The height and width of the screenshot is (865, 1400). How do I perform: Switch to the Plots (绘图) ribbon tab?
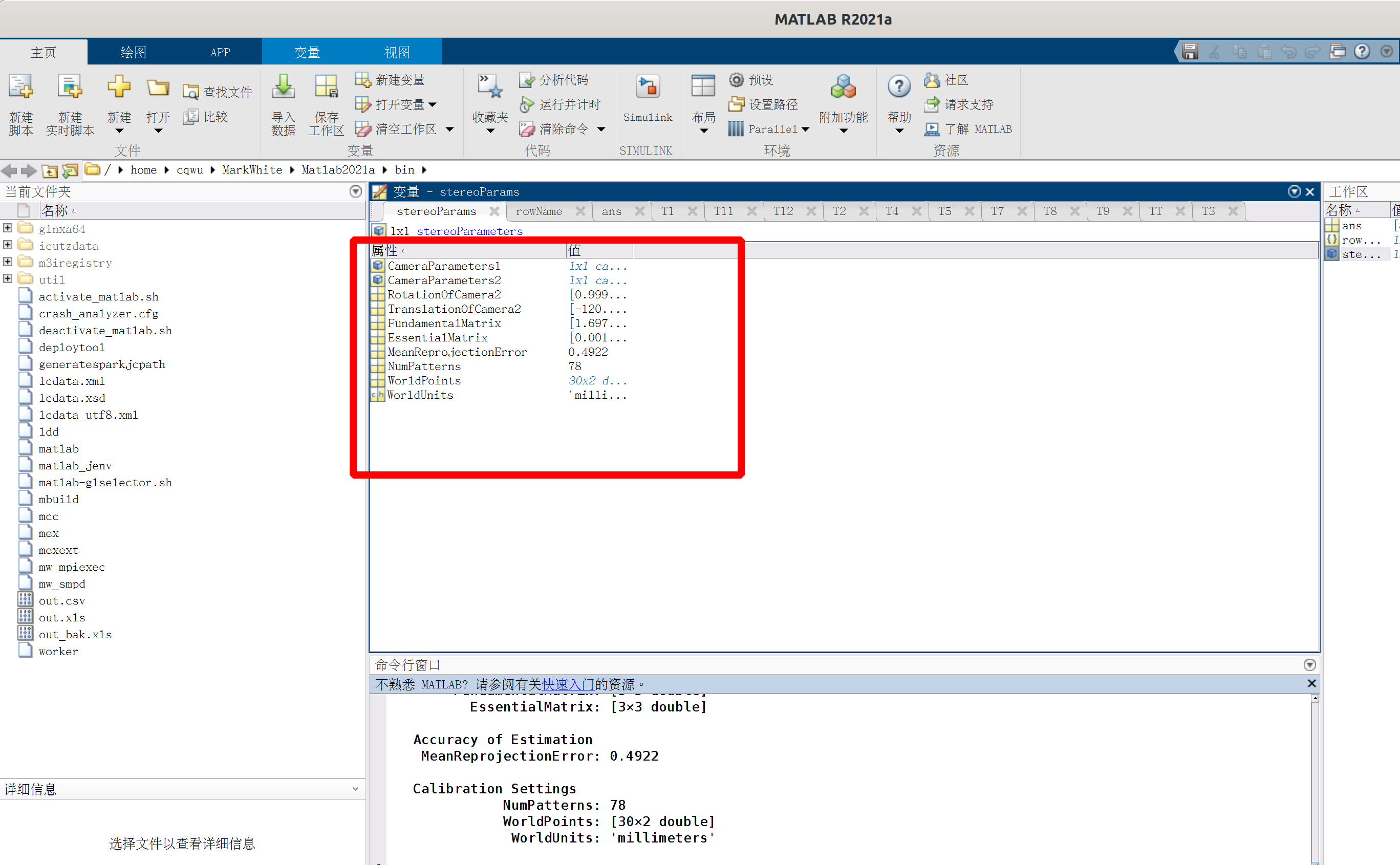(x=133, y=52)
